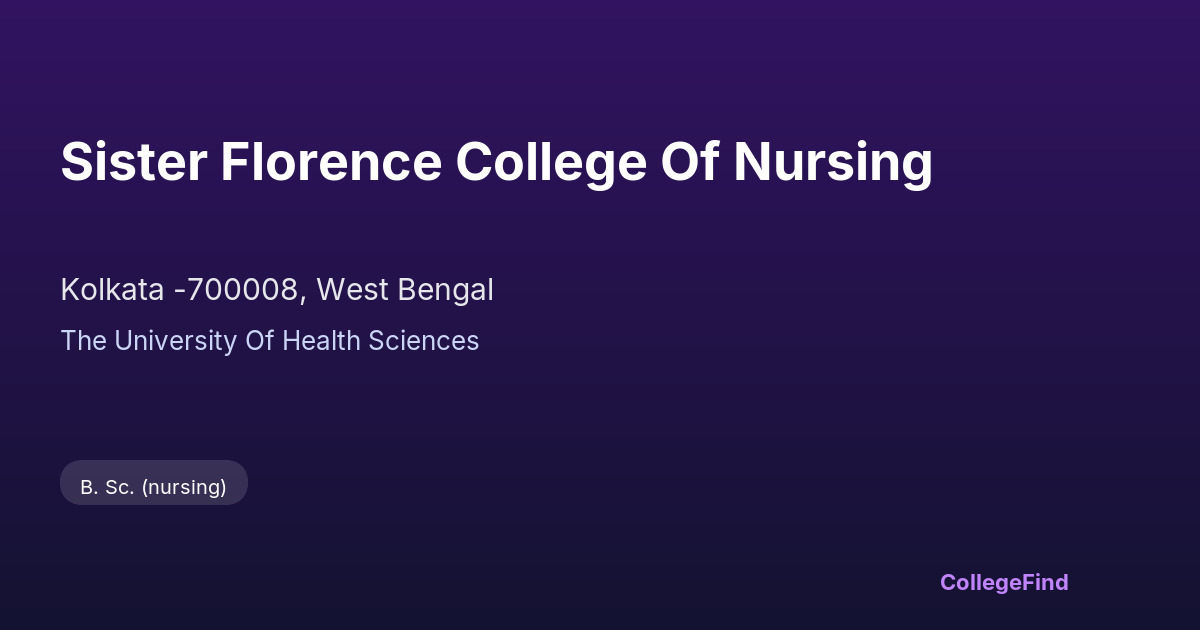The height and width of the screenshot is (630, 1200).
Task: Click "B. Sc." inside the course pill
Action: [x=107, y=487]
